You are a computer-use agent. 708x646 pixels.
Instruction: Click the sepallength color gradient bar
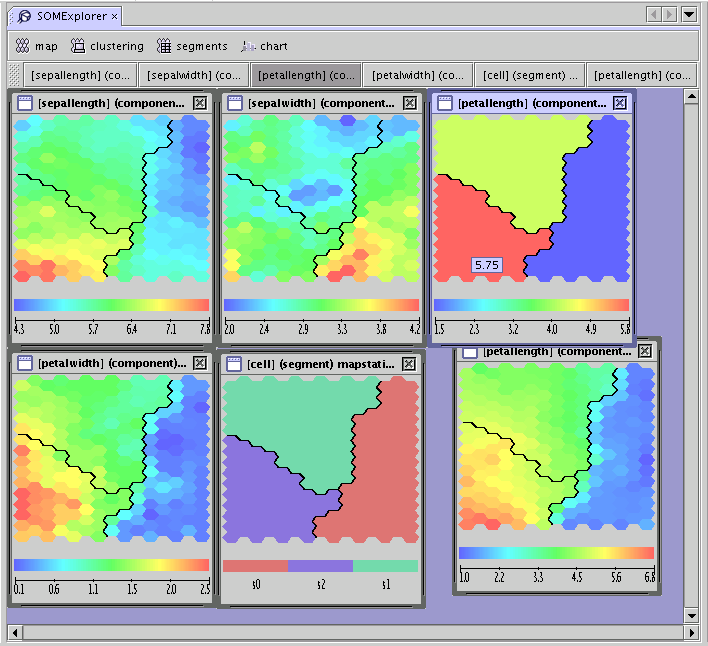(112, 305)
